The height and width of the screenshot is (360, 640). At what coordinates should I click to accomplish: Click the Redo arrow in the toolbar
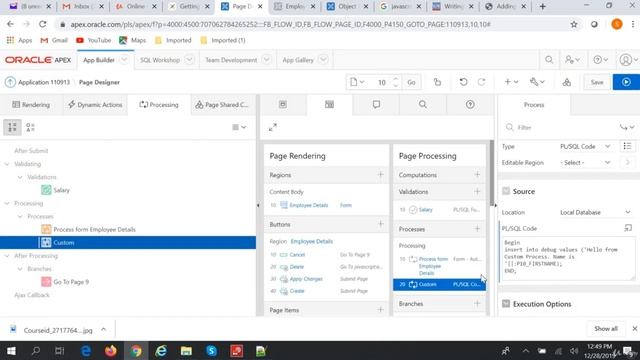point(482,82)
